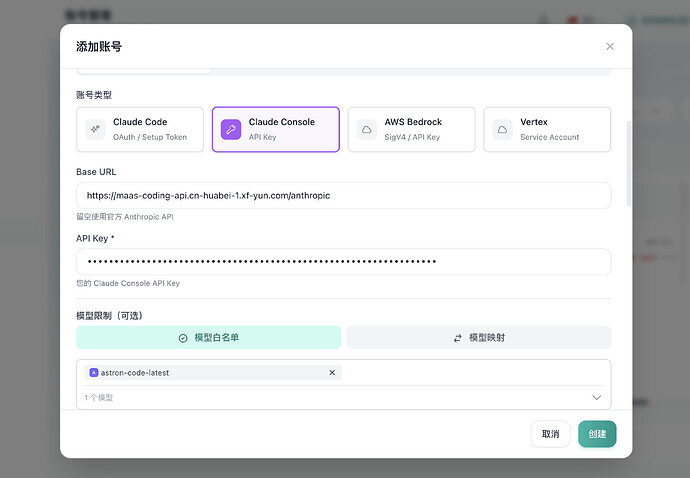Click the Base URL field label
Image resolution: width=690 pixels, height=478 pixels.
click(96, 172)
